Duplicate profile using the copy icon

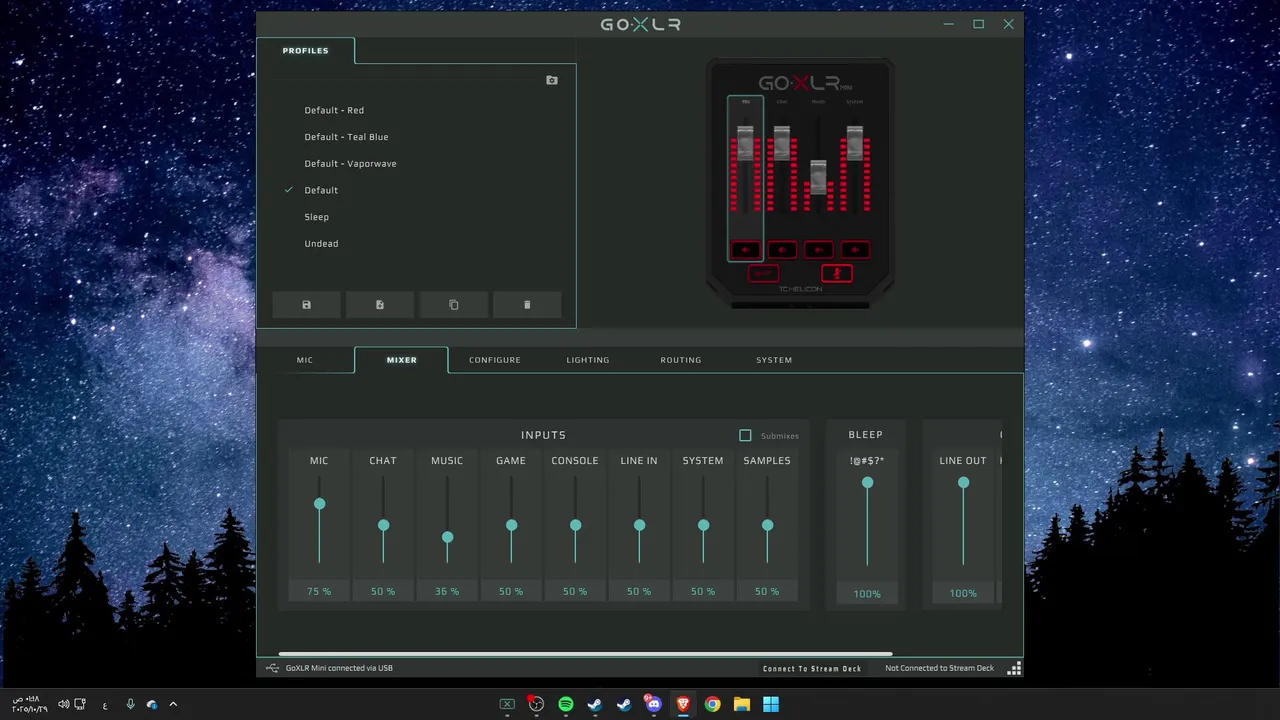pyautogui.click(x=454, y=305)
